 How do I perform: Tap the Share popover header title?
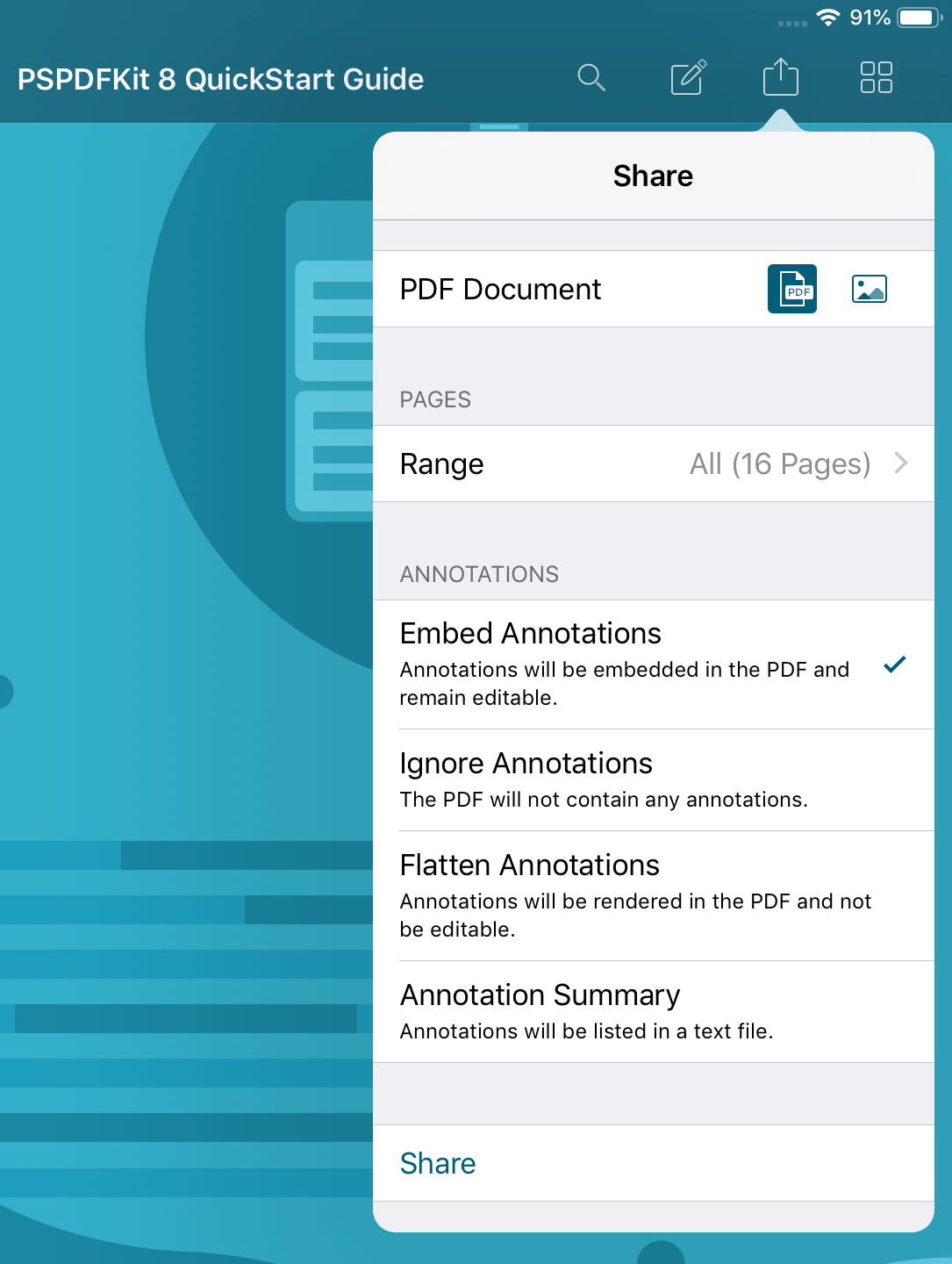[653, 176]
